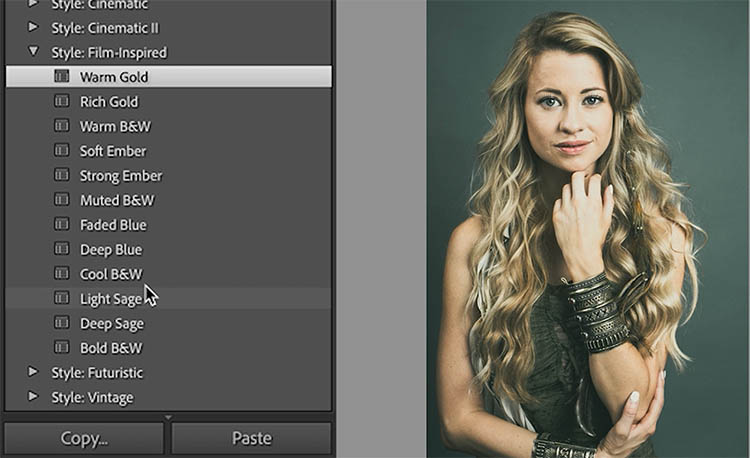This screenshot has width=750, height=458.
Task: Click the preset icon beside Soft Ember
Action: click(x=61, y=150)
